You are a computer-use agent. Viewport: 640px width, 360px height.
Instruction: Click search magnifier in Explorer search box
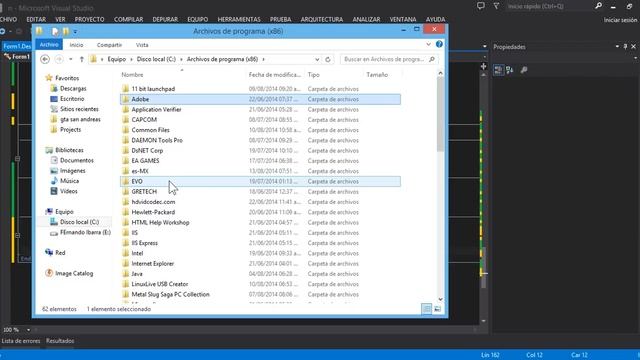click(x=432, y=59)
